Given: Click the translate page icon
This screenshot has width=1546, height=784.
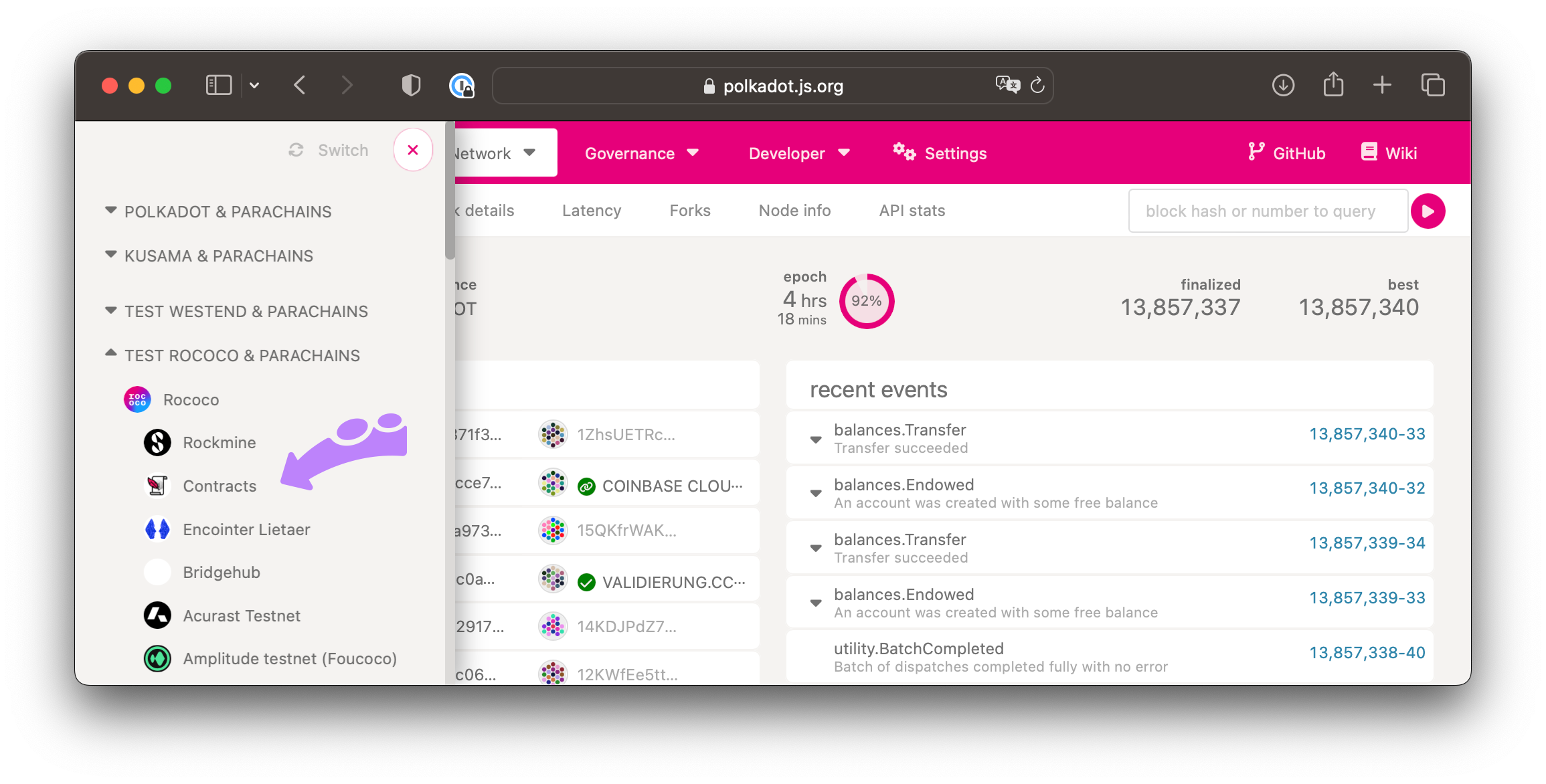Looking at the screenshot, I should point(1007,85).
